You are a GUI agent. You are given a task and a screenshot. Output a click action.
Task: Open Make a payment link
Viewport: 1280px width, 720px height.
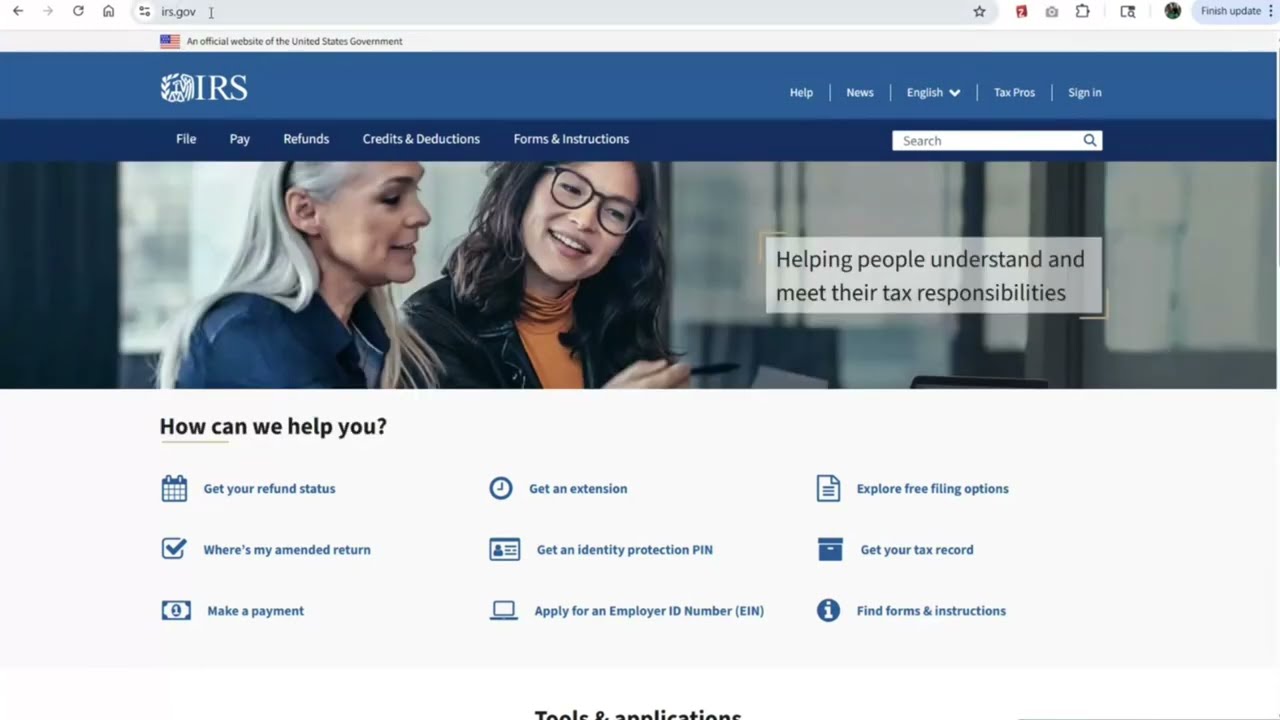255,610
